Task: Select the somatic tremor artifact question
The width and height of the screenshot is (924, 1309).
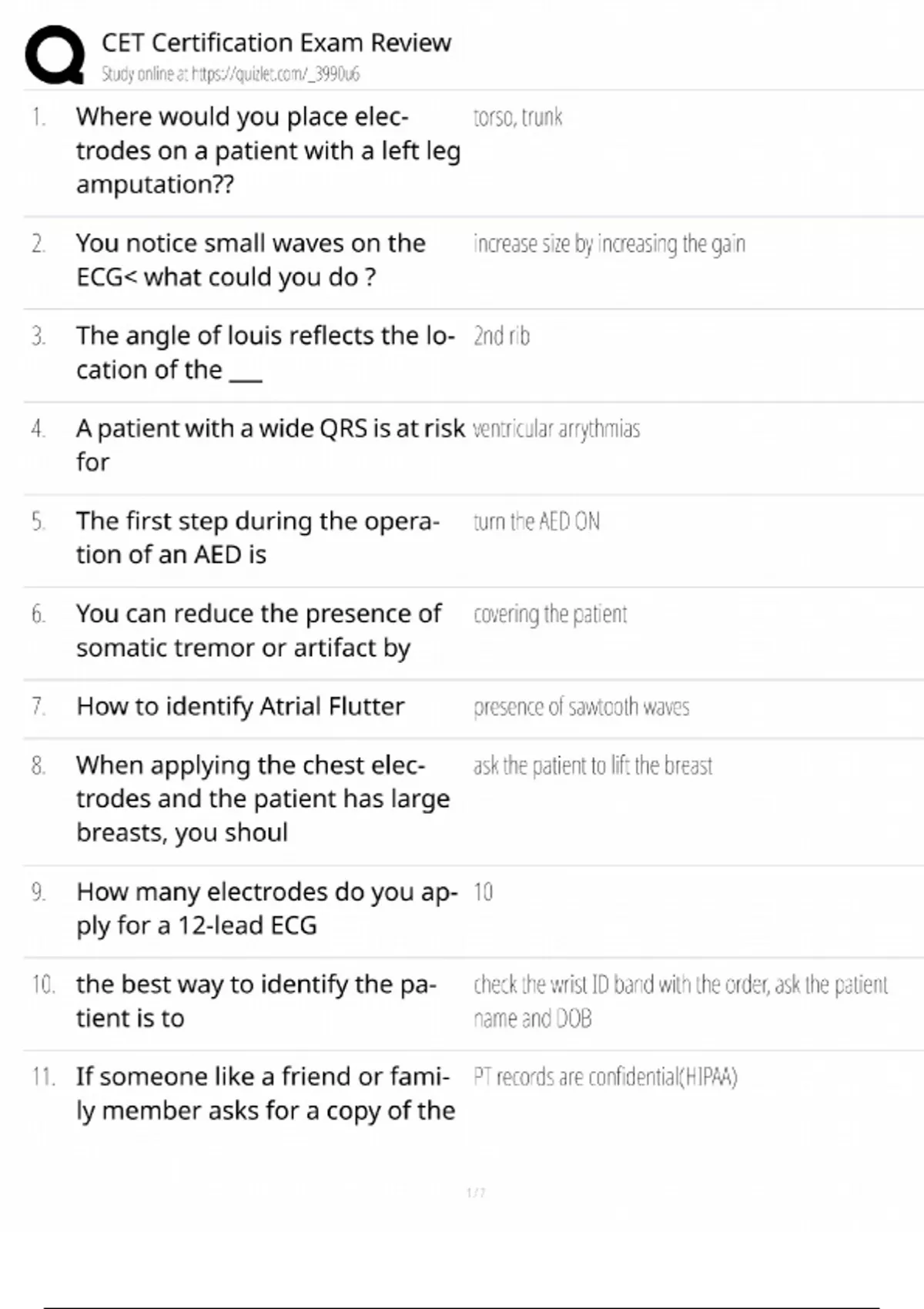Action: click(258, 631)
